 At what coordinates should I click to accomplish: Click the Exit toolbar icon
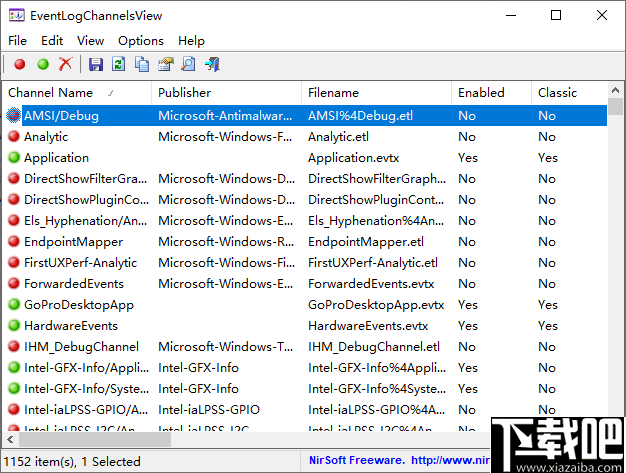[212, 64]
